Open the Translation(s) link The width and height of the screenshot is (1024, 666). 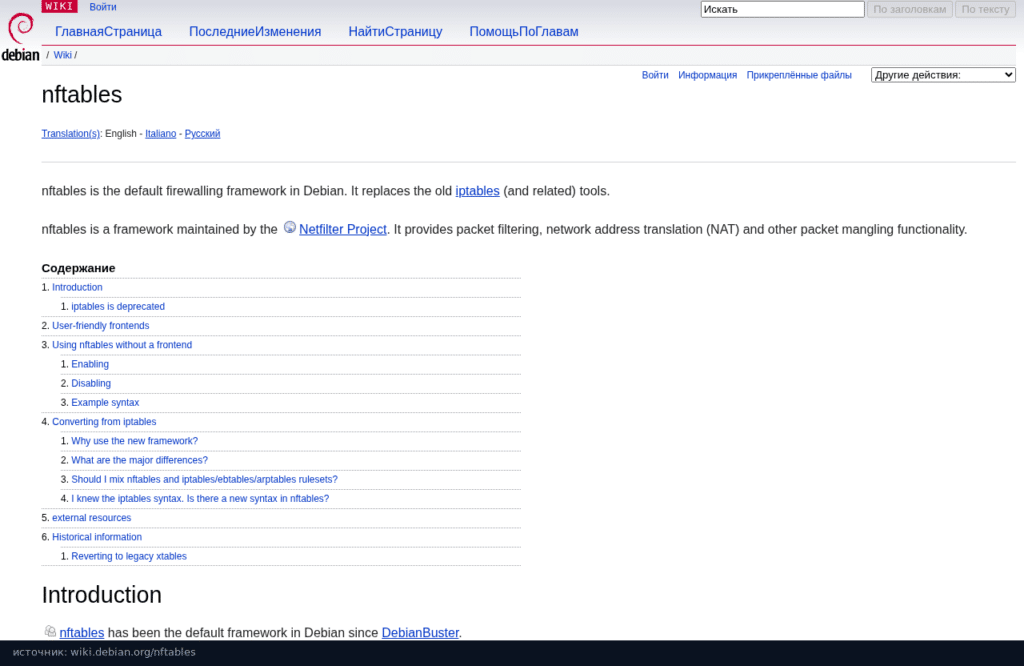coord(71,133)
